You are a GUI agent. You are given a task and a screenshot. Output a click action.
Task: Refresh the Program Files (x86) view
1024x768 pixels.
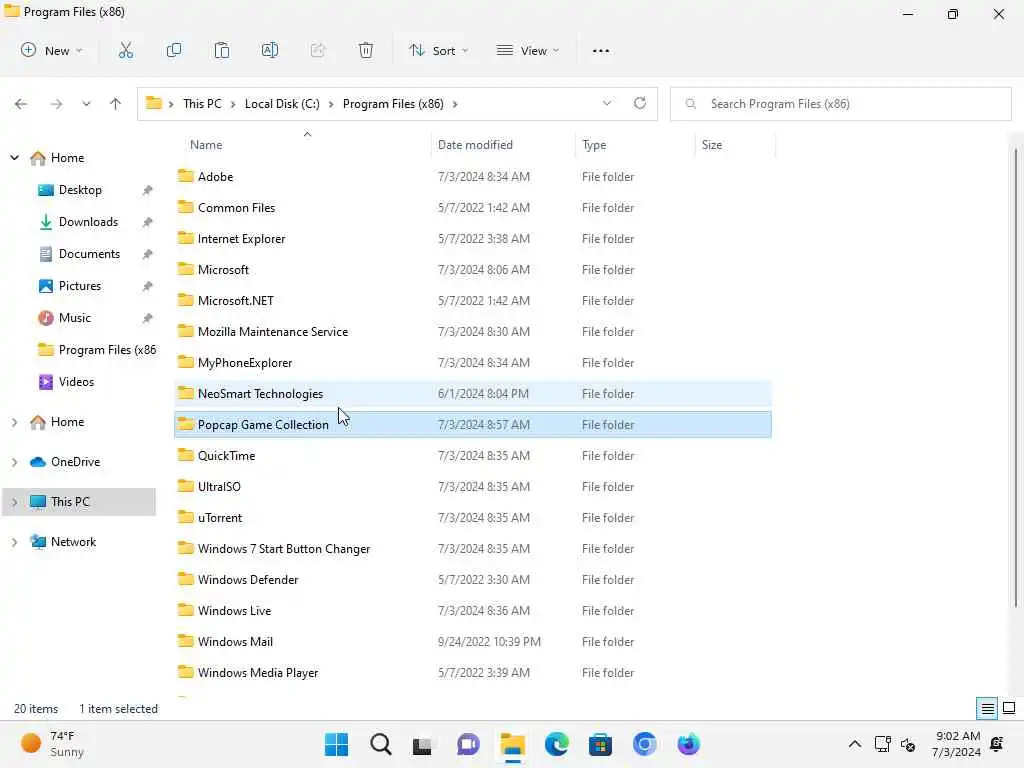pyautogui.click(x=640, y=103)
